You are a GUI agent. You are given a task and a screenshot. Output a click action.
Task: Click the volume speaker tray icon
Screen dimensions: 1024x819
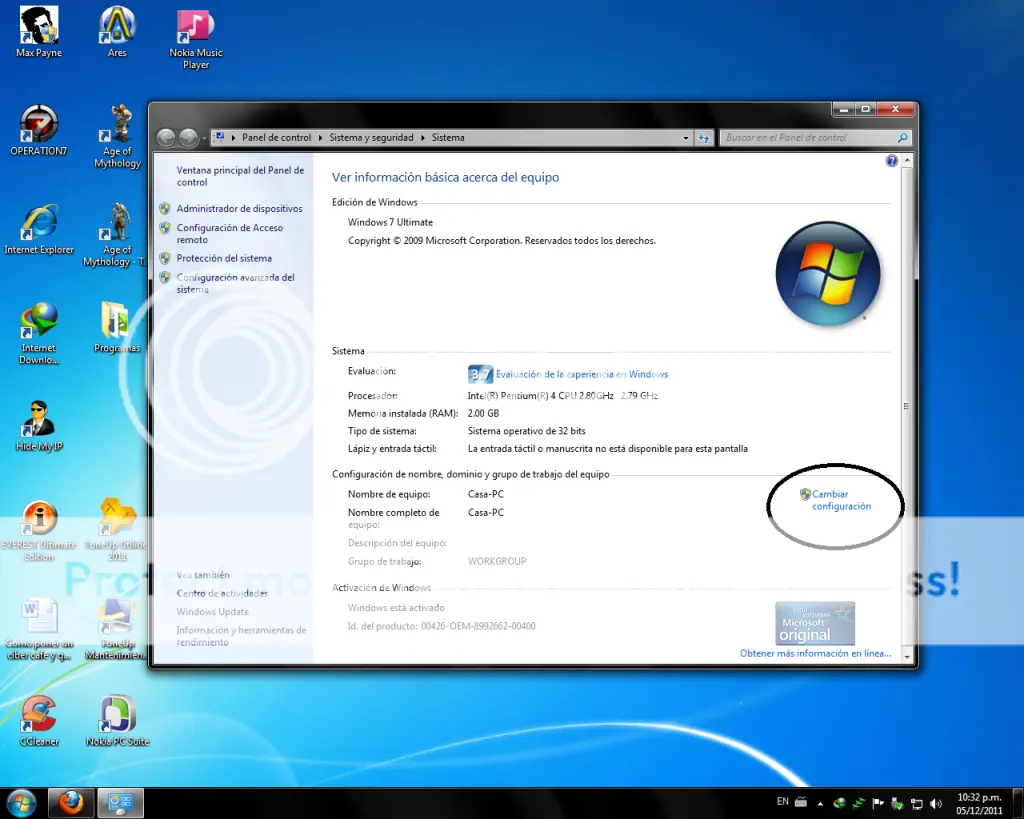[936, 803]
